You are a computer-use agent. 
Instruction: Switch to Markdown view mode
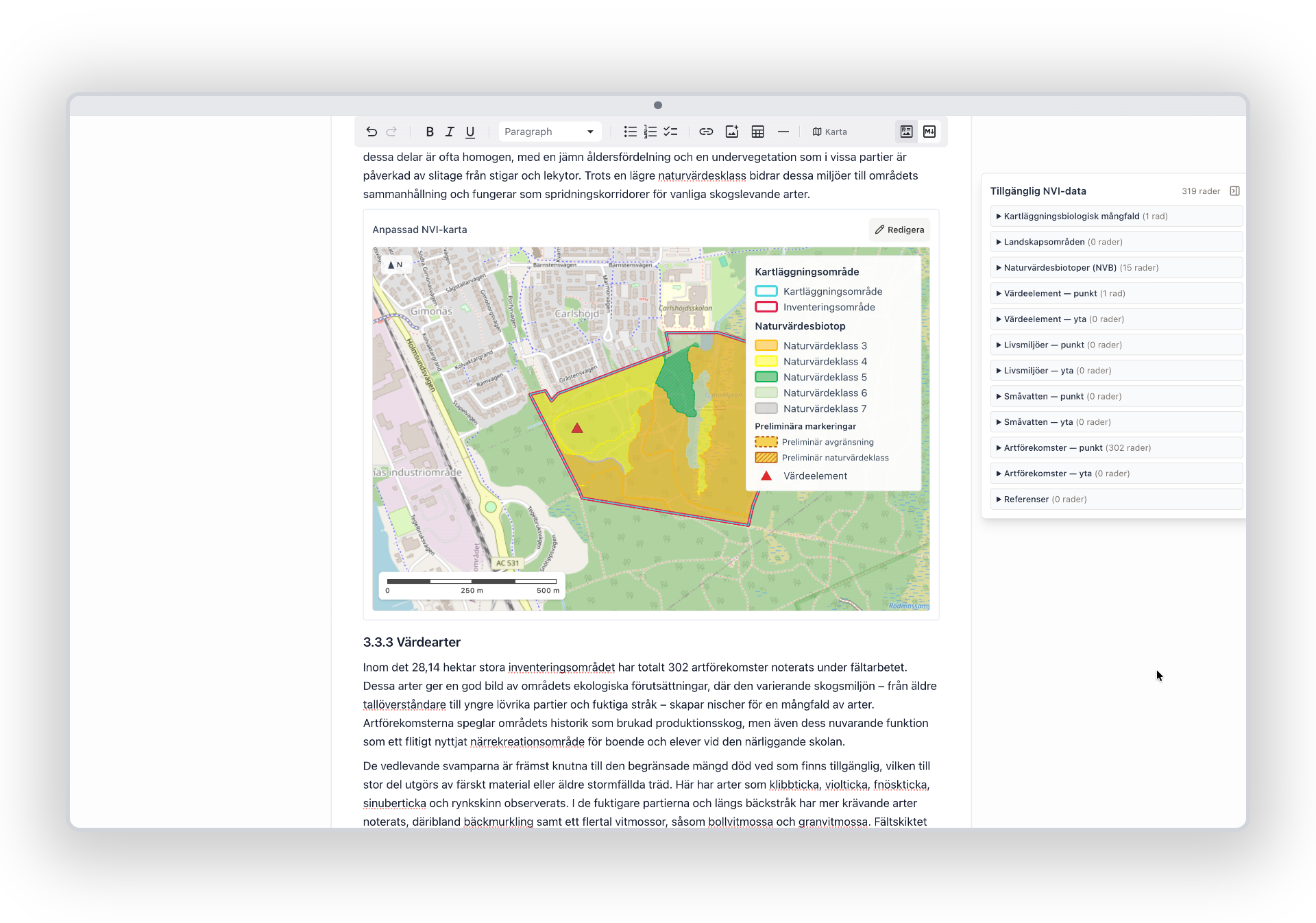[x=929, y=132]
